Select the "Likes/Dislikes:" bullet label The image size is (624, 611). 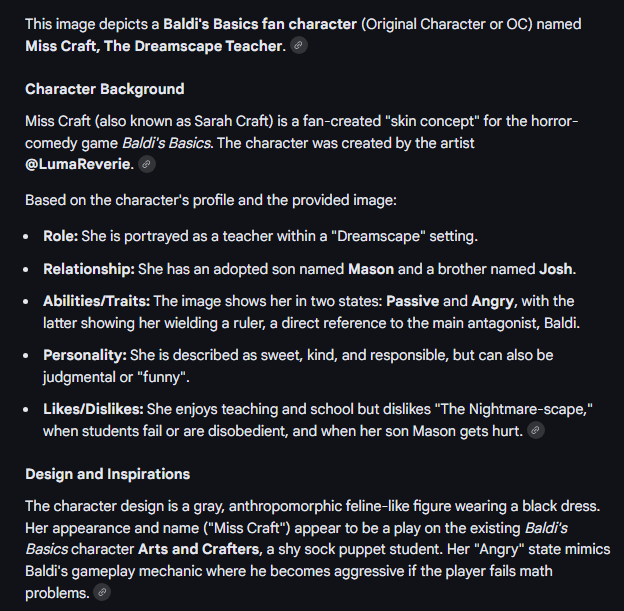[x=93, y=409]
